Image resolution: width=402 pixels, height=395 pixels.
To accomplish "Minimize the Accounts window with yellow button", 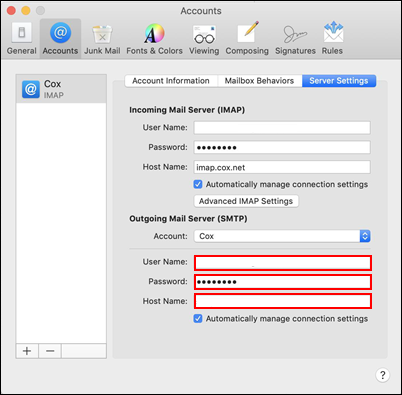I will click(26, 11).
